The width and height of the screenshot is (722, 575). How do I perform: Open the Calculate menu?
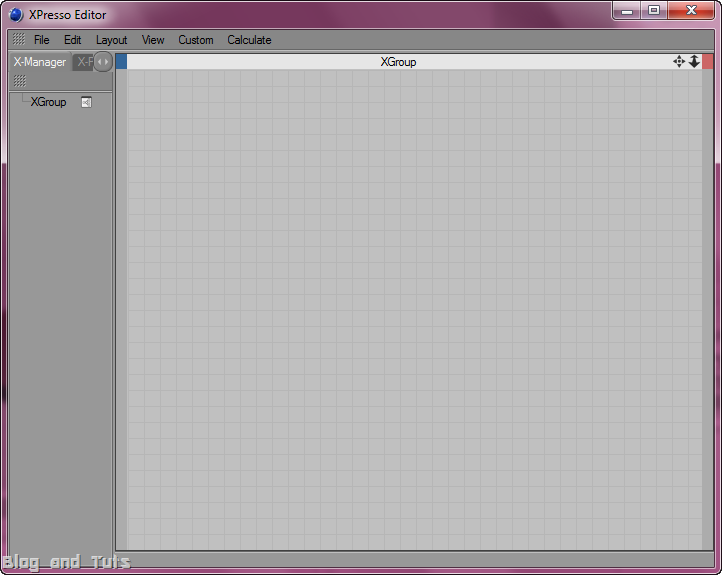249,40
